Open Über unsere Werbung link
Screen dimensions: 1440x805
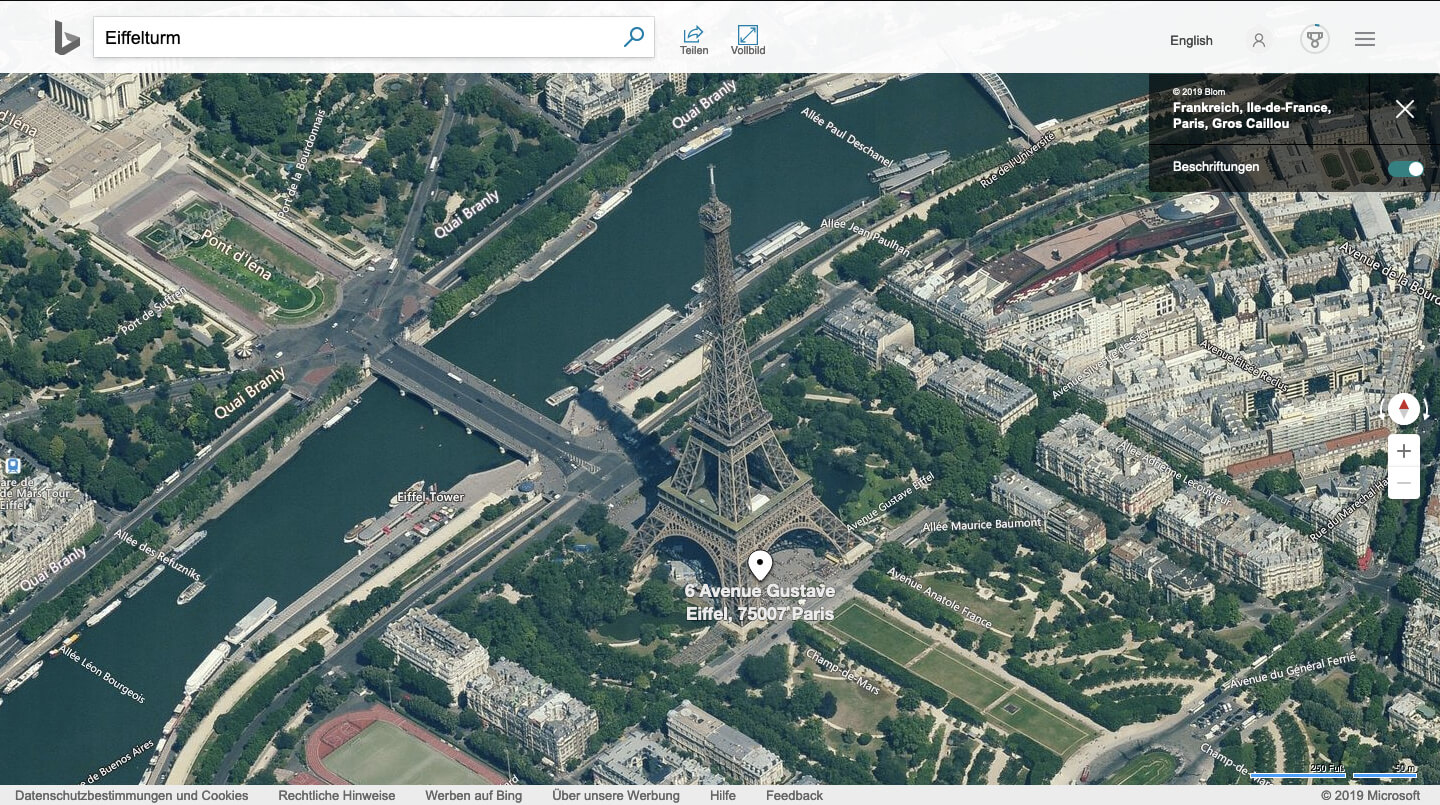[x=616, y=795]
